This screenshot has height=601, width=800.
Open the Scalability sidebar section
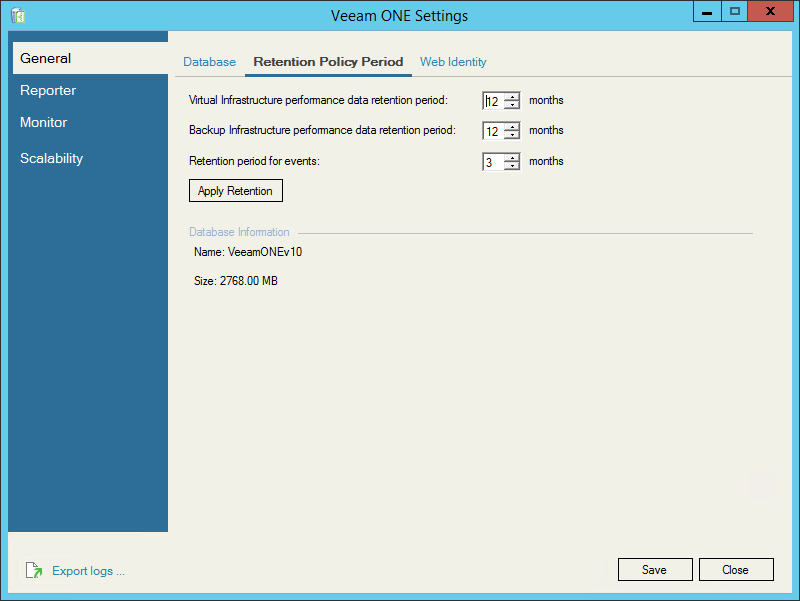tap(52, 158)
